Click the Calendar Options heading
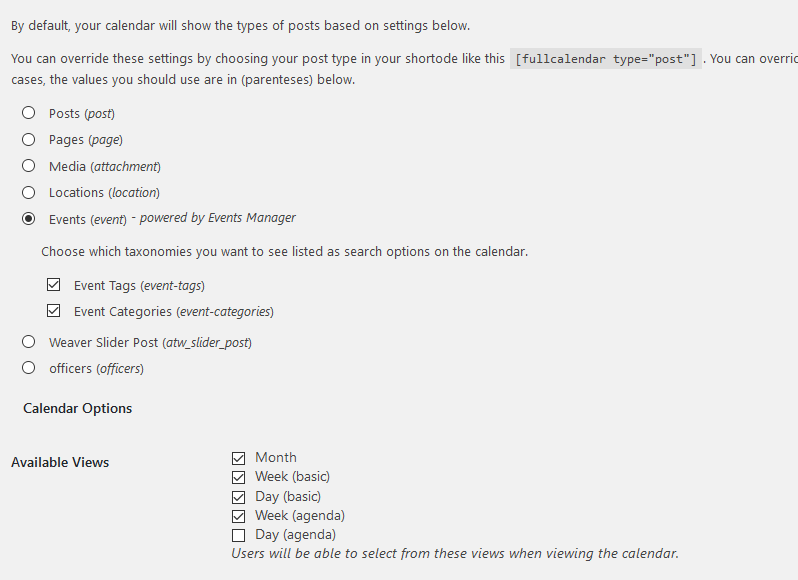This screenshot has height=580, width=798. pos(78,408)
